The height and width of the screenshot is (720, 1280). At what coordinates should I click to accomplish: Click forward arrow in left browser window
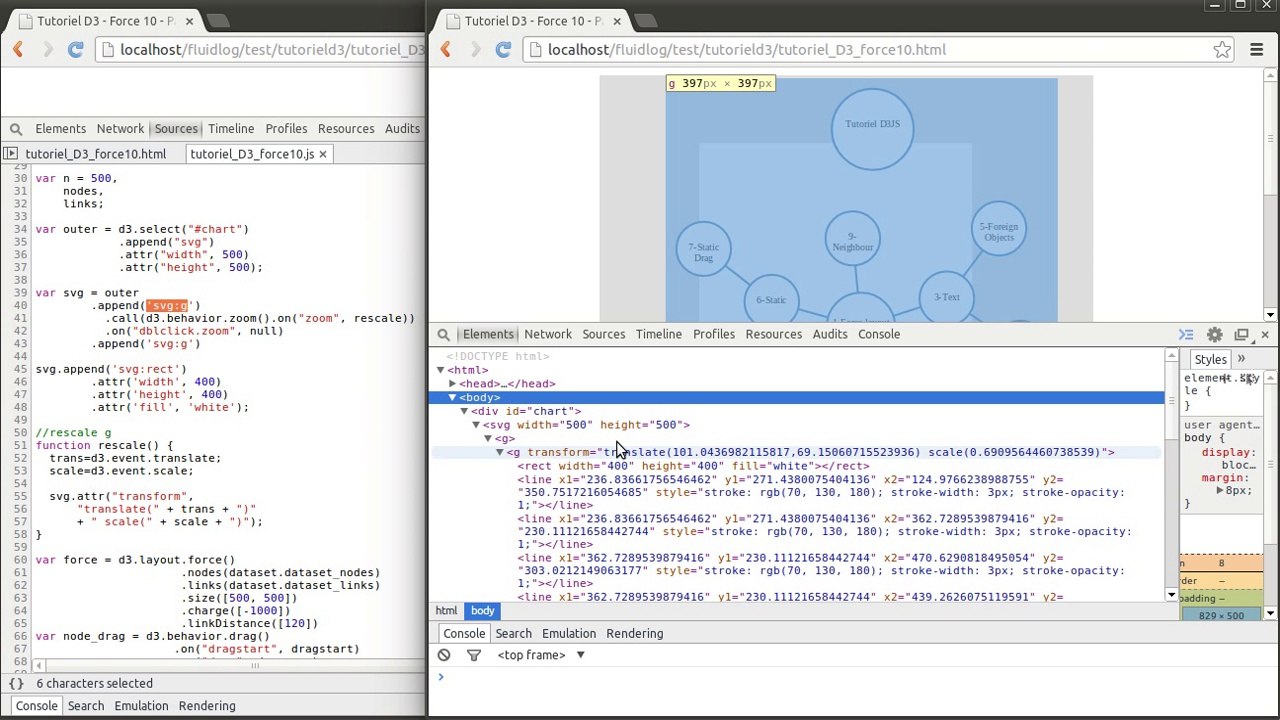pyautogui.click(x=47, y=49)
